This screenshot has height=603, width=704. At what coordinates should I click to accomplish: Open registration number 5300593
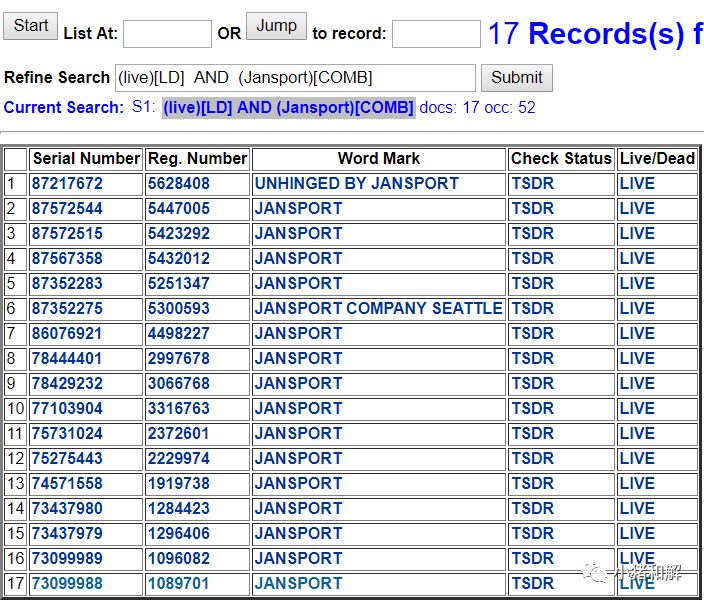(179, 308)
